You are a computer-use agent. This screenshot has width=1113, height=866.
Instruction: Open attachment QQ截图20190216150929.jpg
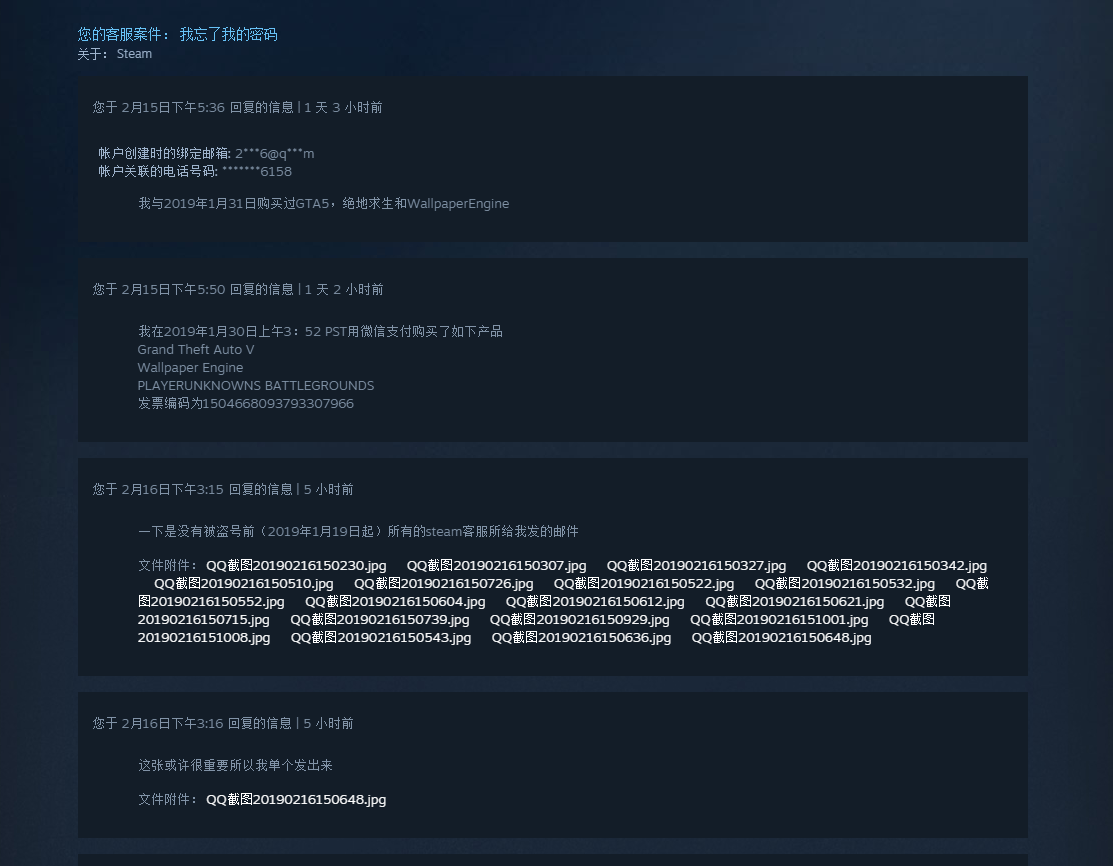[x=581, y=619]
